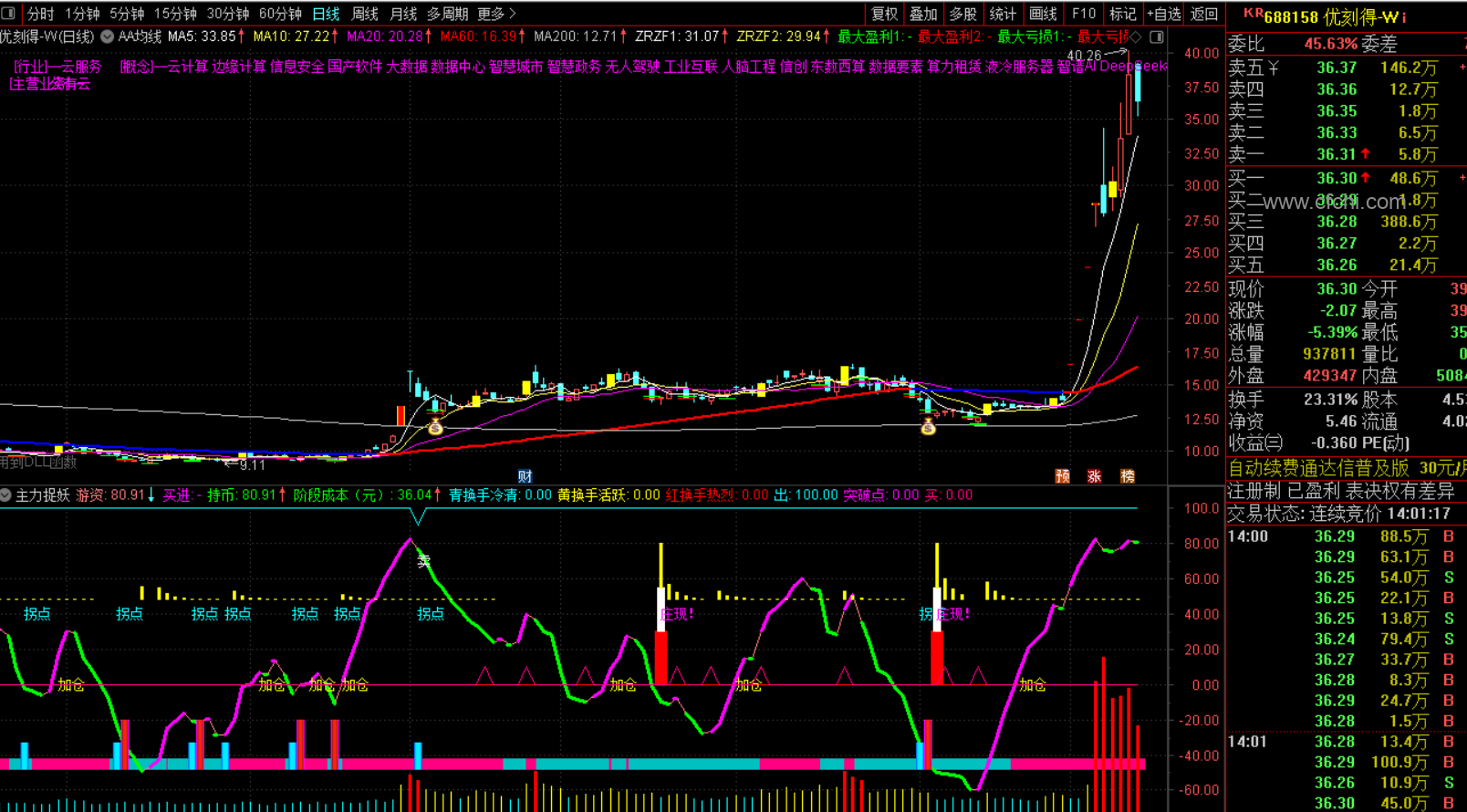Click the 预 forecast icon
The image size is (1467, 812).
[1062, 476]
